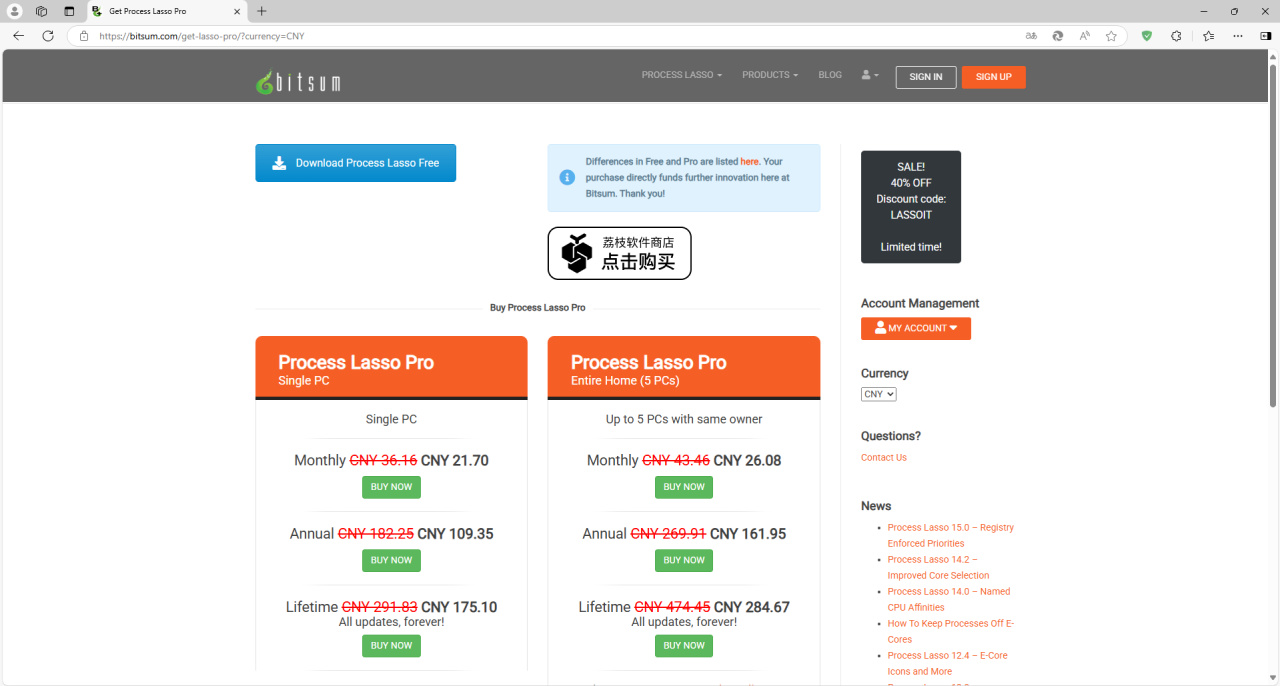Click the SIGN UP button
This screenshot has height=686, width=1280.
(994, 77)
